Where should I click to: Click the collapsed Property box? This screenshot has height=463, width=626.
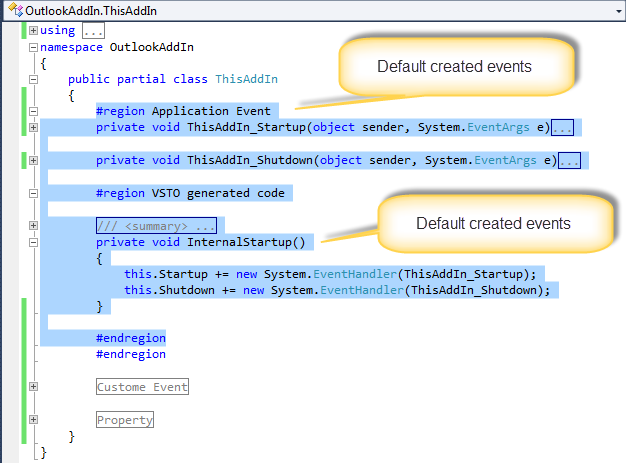(x=125, y=419)
